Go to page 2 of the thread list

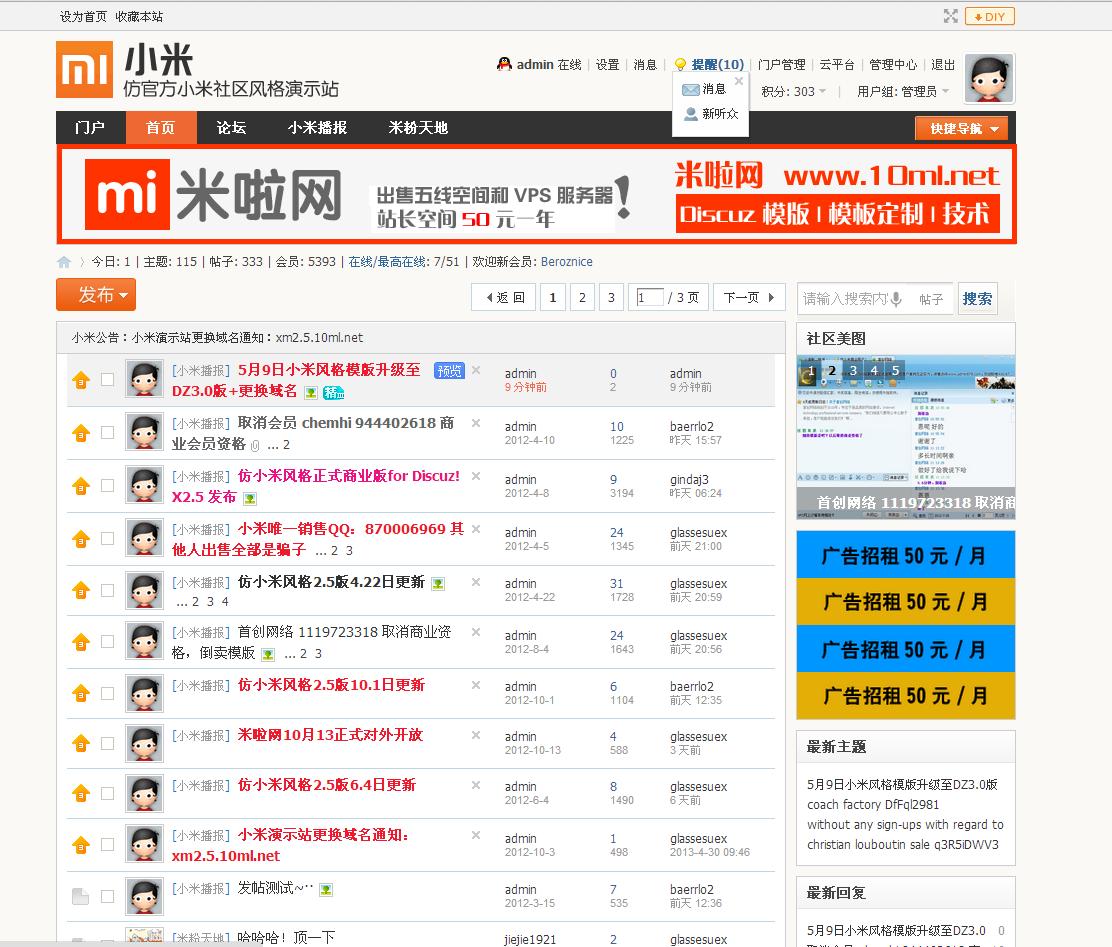[x=582, y=297]
